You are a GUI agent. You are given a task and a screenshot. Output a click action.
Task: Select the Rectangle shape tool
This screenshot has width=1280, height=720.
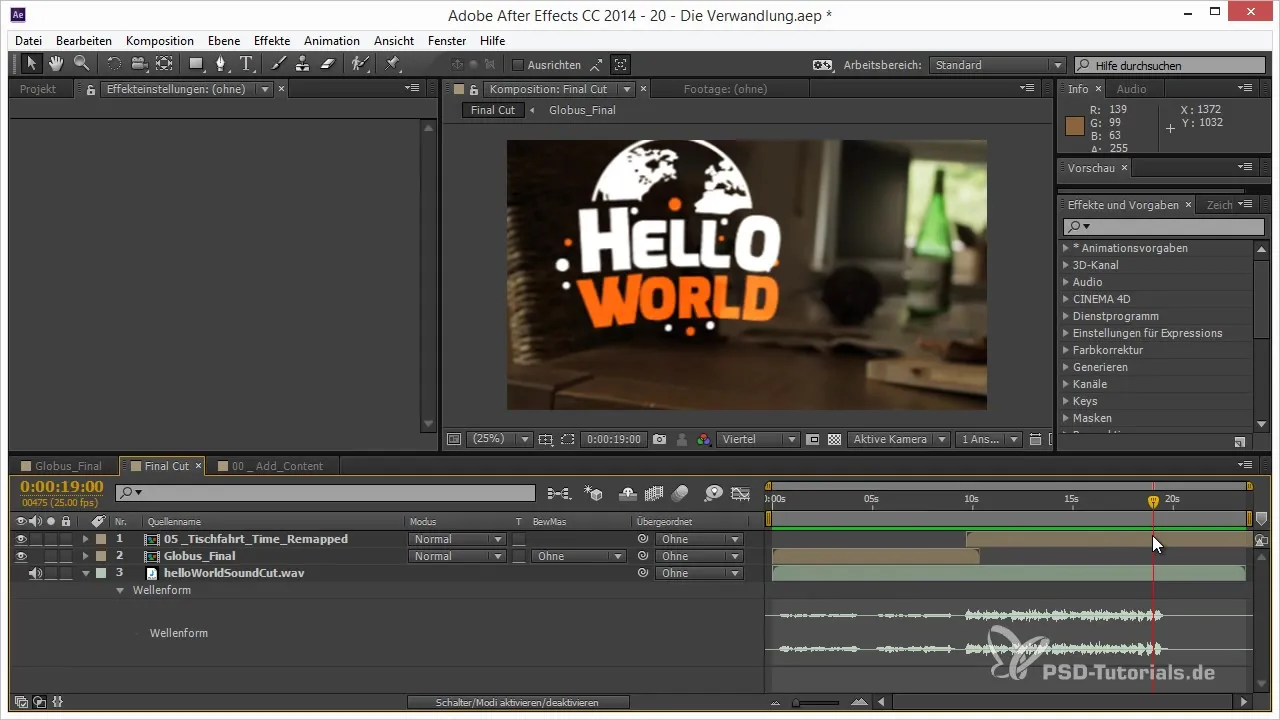click(x=197, y=64)
